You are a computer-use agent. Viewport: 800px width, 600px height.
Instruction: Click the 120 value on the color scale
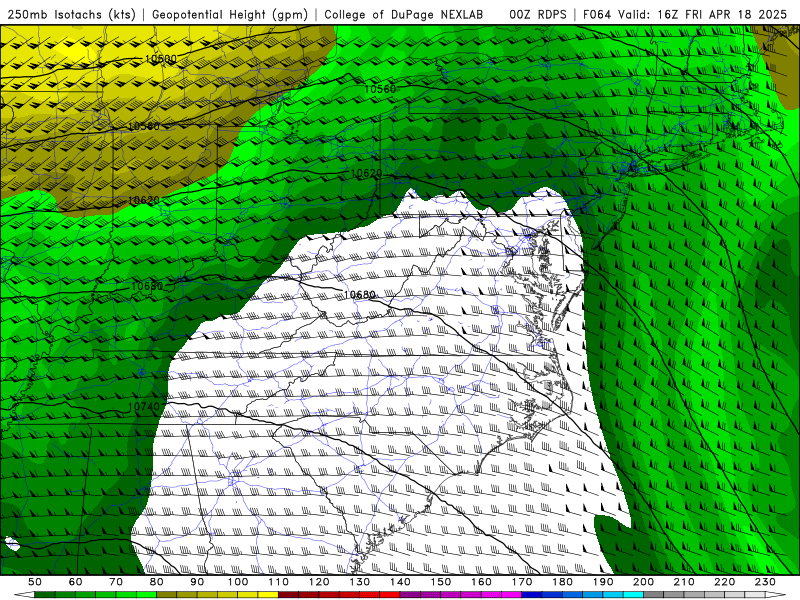(319, 582)
